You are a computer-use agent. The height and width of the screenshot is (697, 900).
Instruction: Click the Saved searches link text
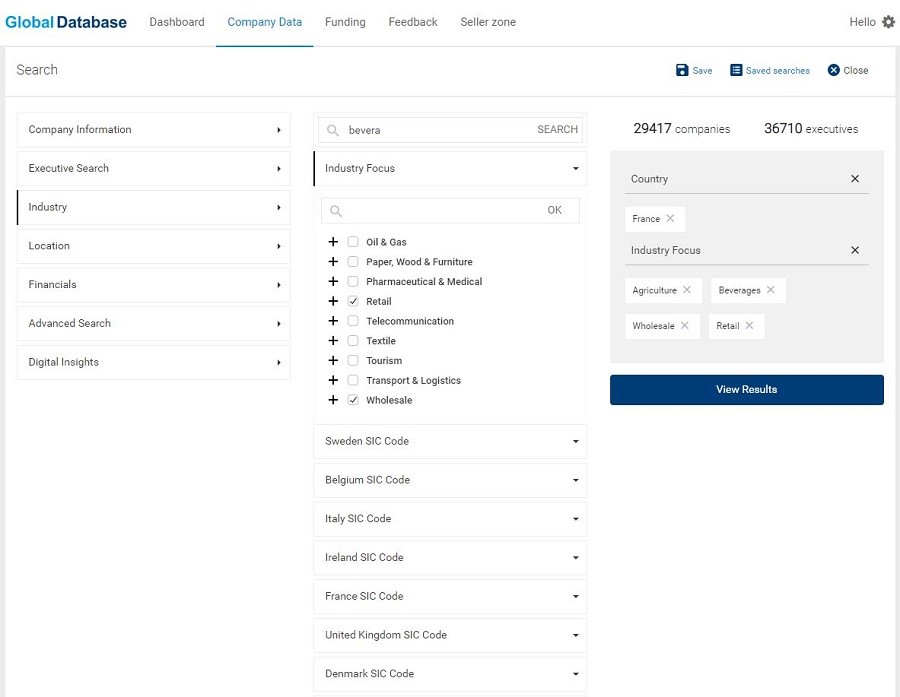click(778, 71)
